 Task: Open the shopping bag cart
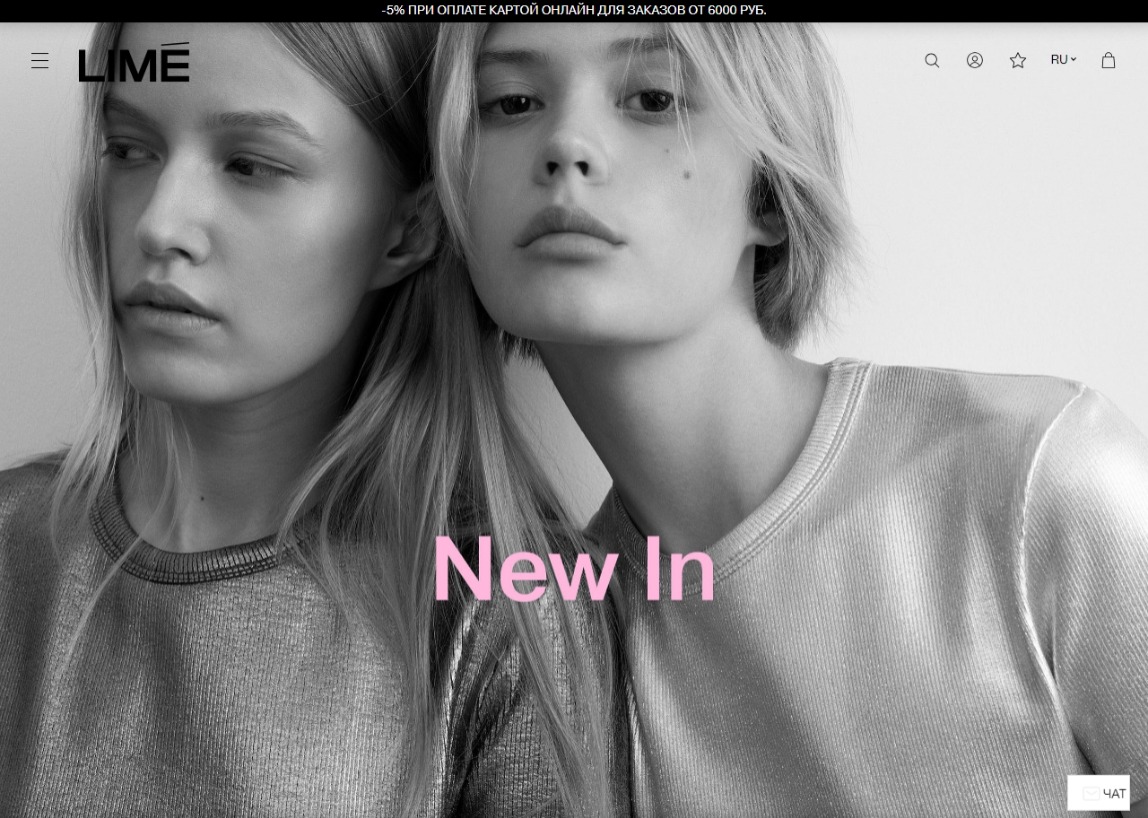(x=1108, y=60)
